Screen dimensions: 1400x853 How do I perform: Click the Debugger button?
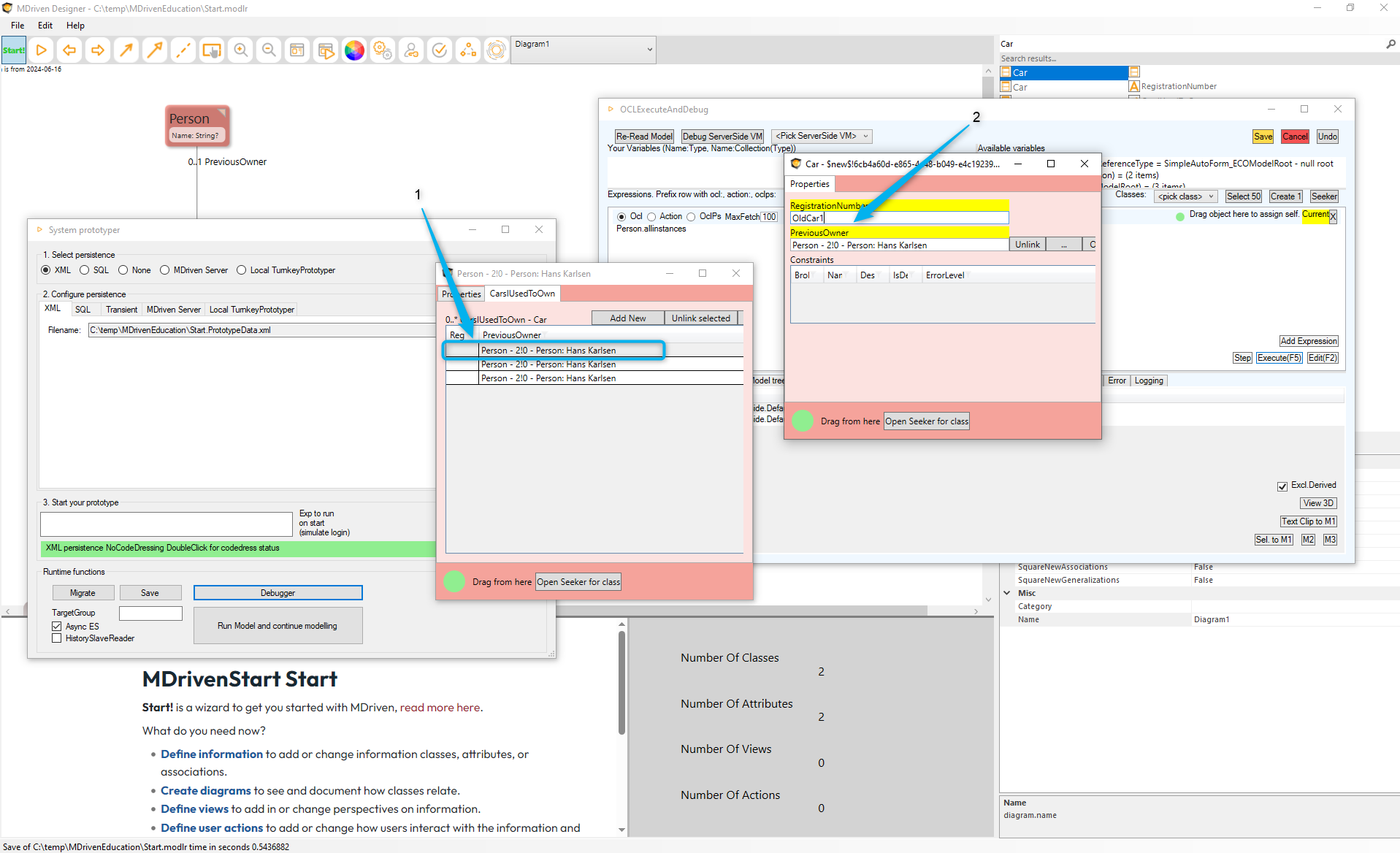[x=278, y=593]
